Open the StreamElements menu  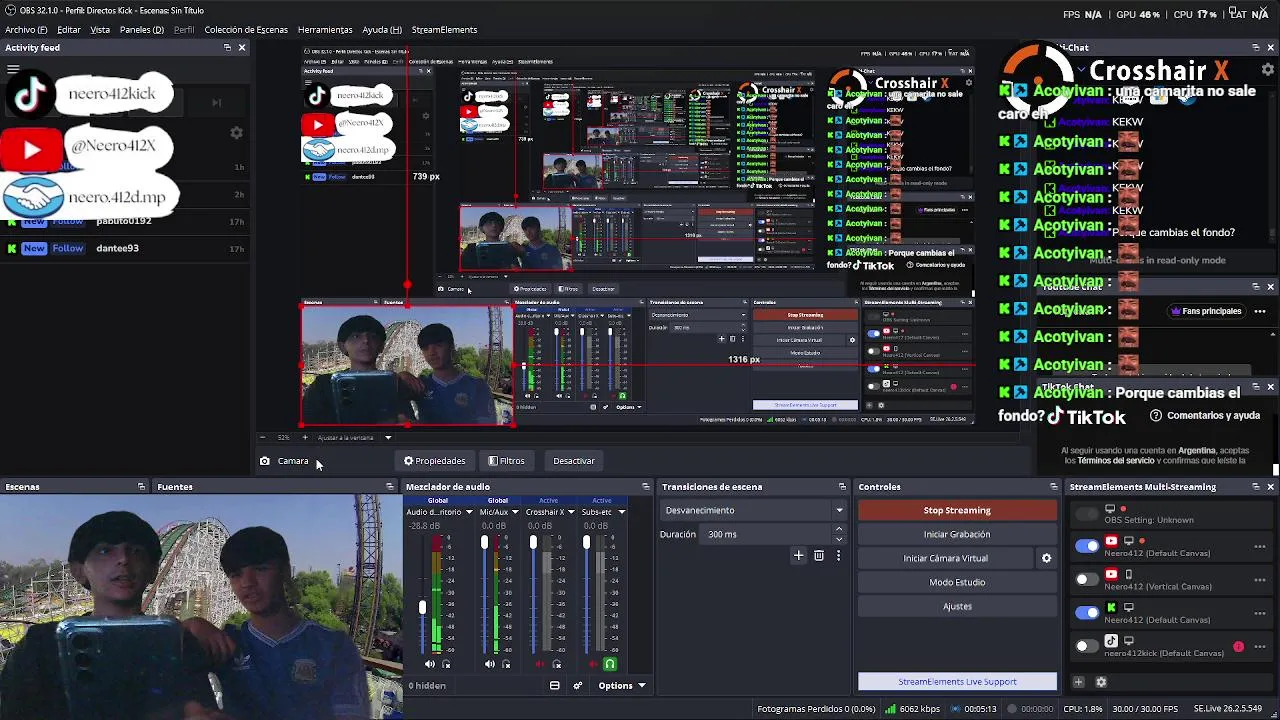point(444,30)
